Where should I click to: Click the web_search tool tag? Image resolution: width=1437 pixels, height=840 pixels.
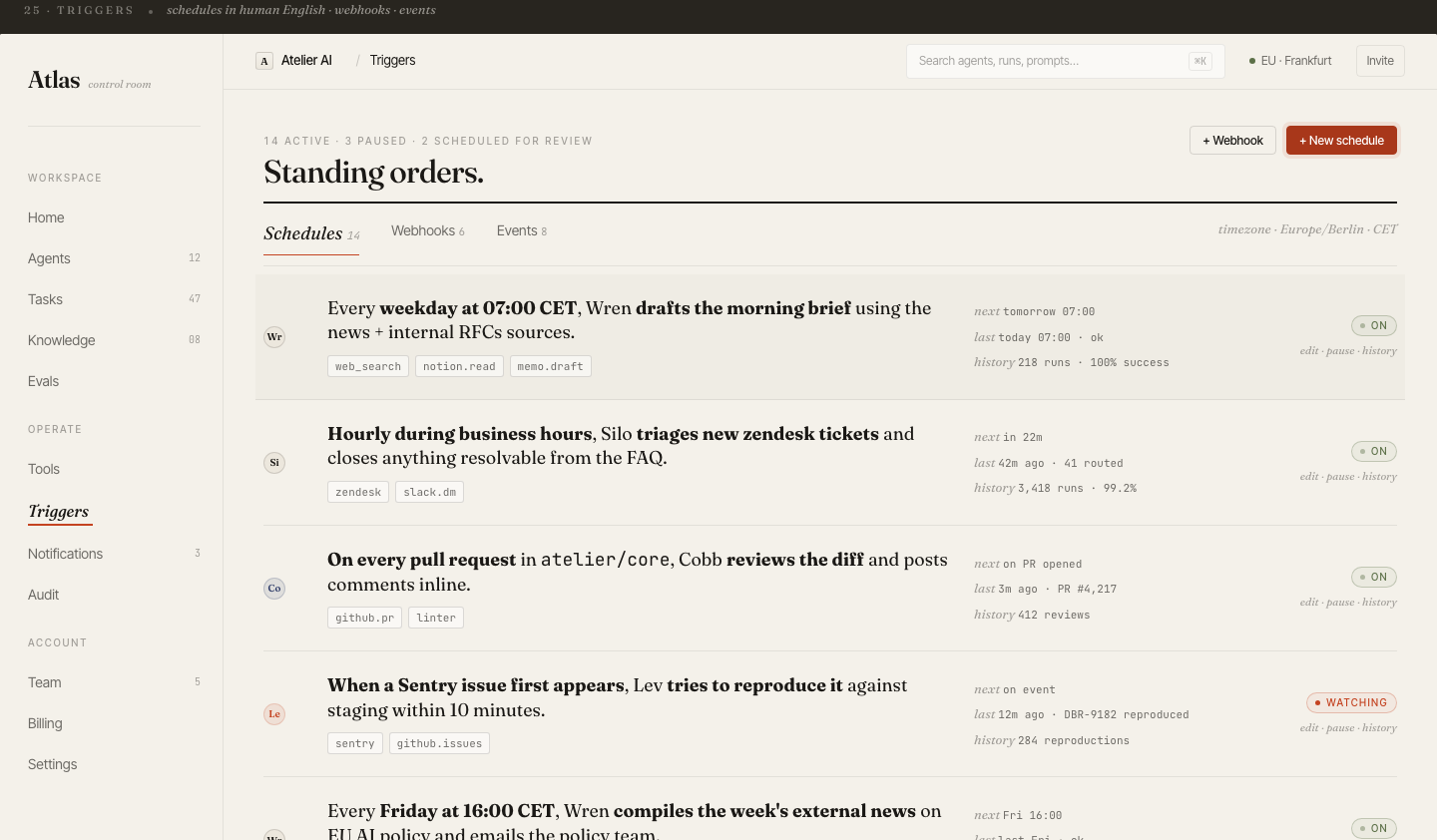pos(368,366)
